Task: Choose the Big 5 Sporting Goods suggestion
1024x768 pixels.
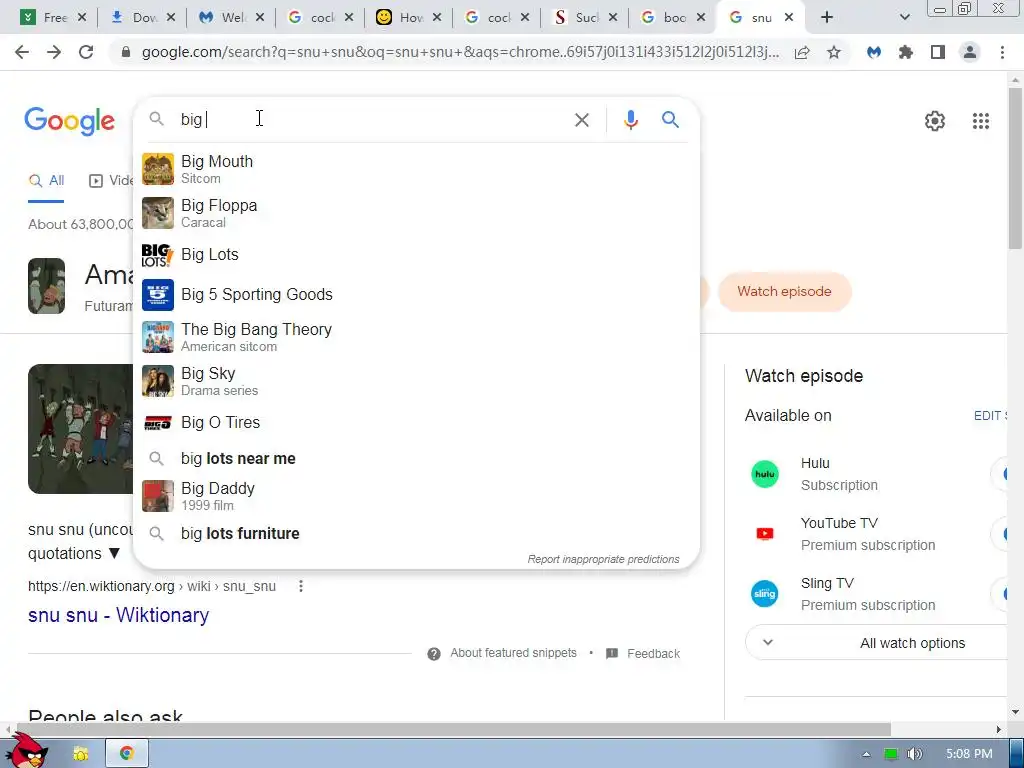Action: tap(416, 295)
